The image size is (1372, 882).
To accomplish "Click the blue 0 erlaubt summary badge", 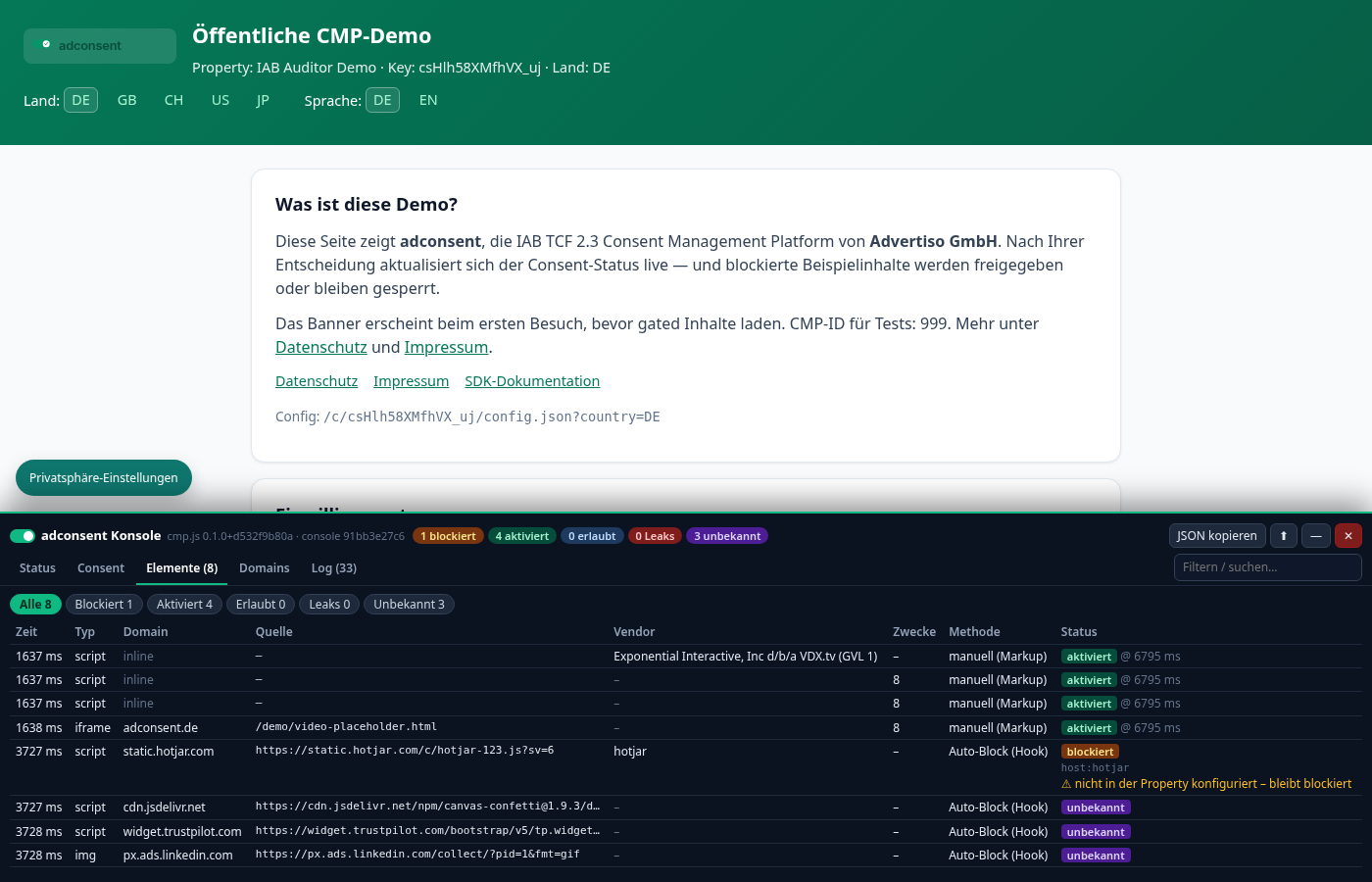I will [593, 536].
